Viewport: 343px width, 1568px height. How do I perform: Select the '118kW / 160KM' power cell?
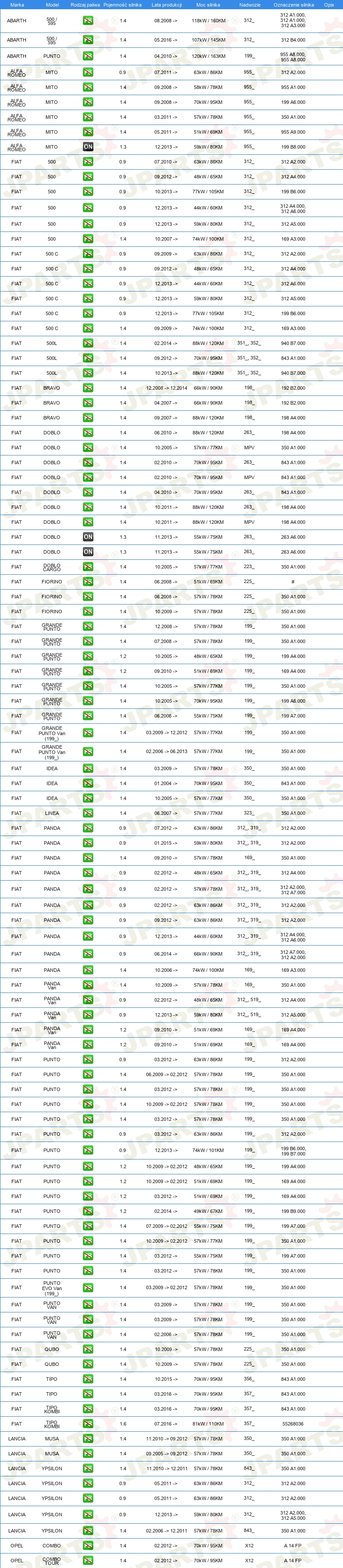pos(208,21)
